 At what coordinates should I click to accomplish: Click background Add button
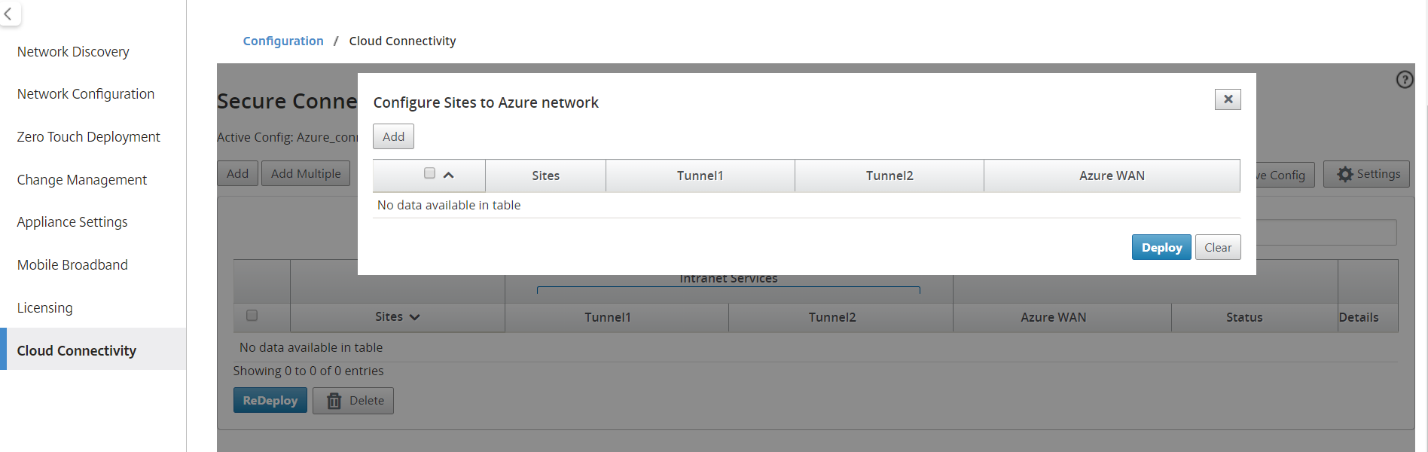237,174
